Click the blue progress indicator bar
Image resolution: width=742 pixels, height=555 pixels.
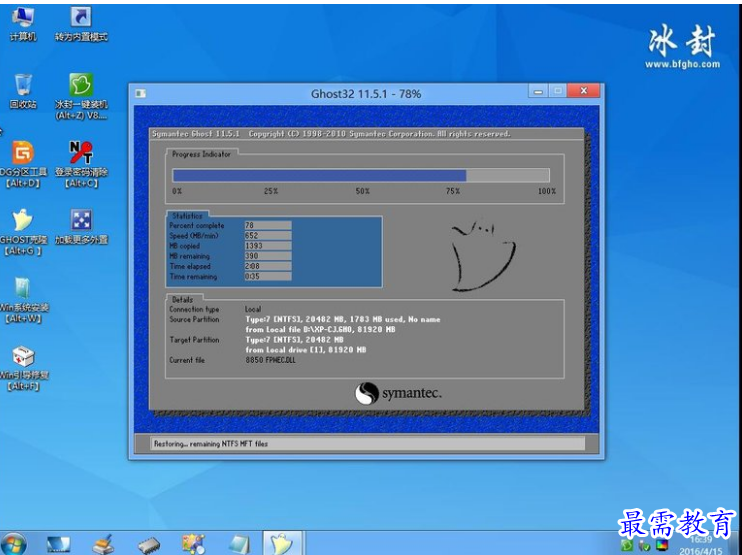click(361, 176)
